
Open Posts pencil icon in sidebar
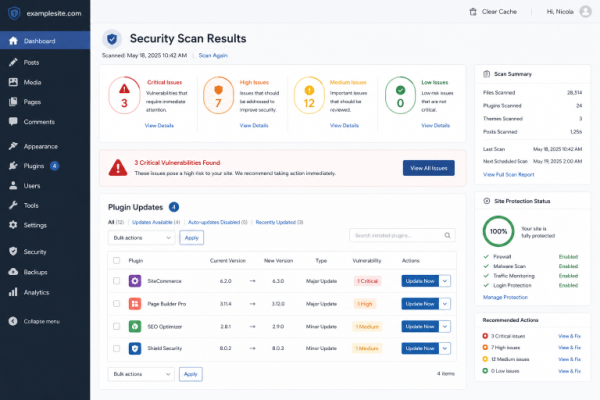13,62
